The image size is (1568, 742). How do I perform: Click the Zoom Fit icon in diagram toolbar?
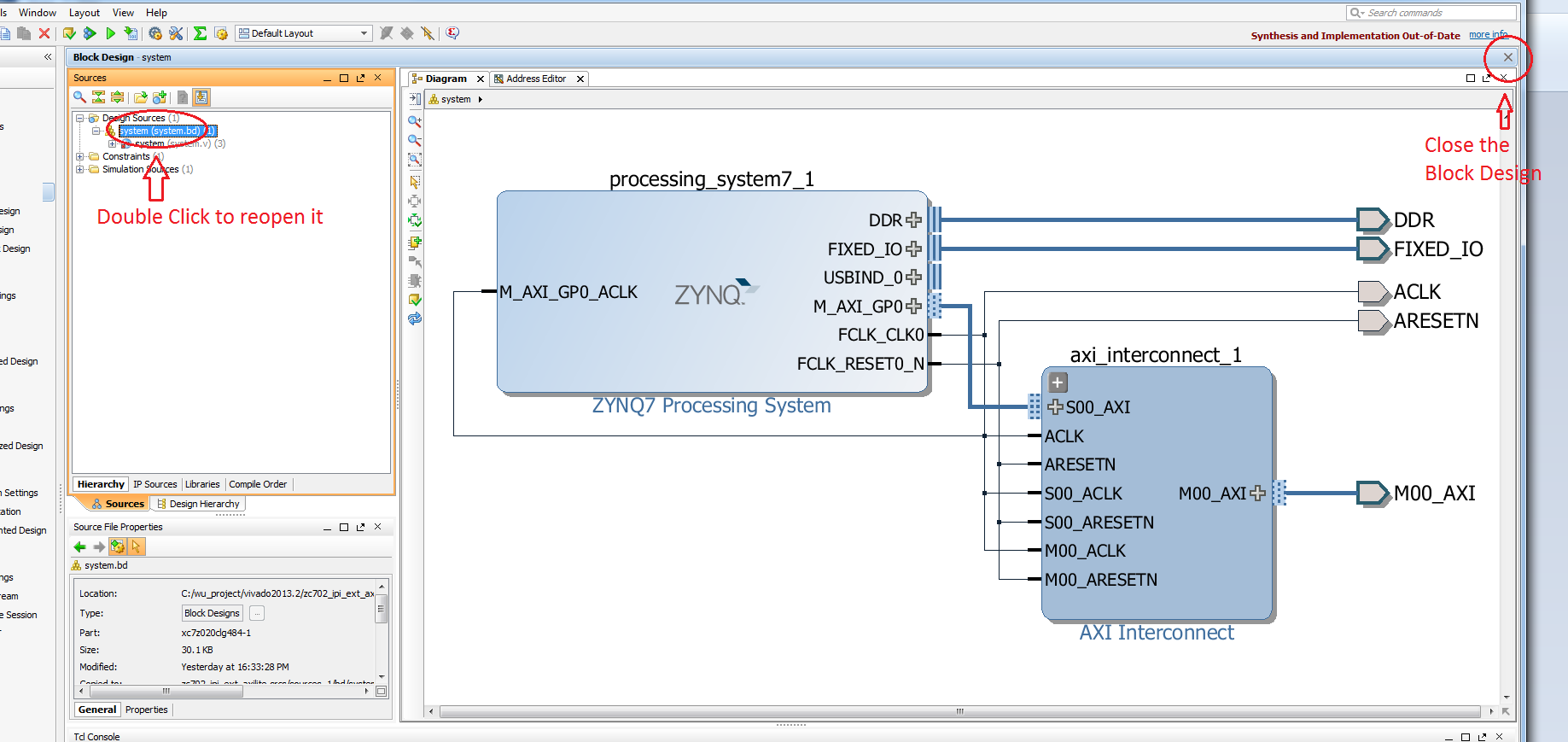[415, 160]
